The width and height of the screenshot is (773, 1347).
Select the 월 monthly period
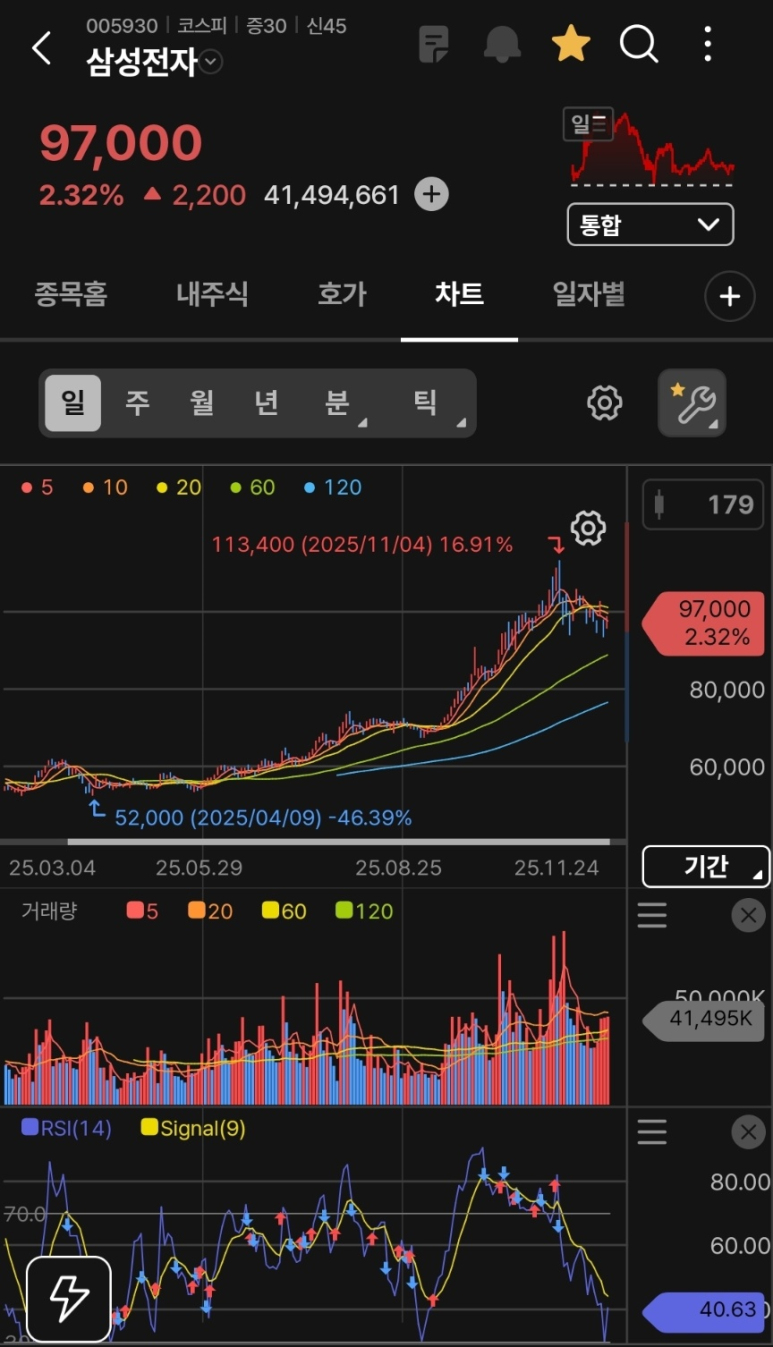pyautogui.click(x=201, y=403)
